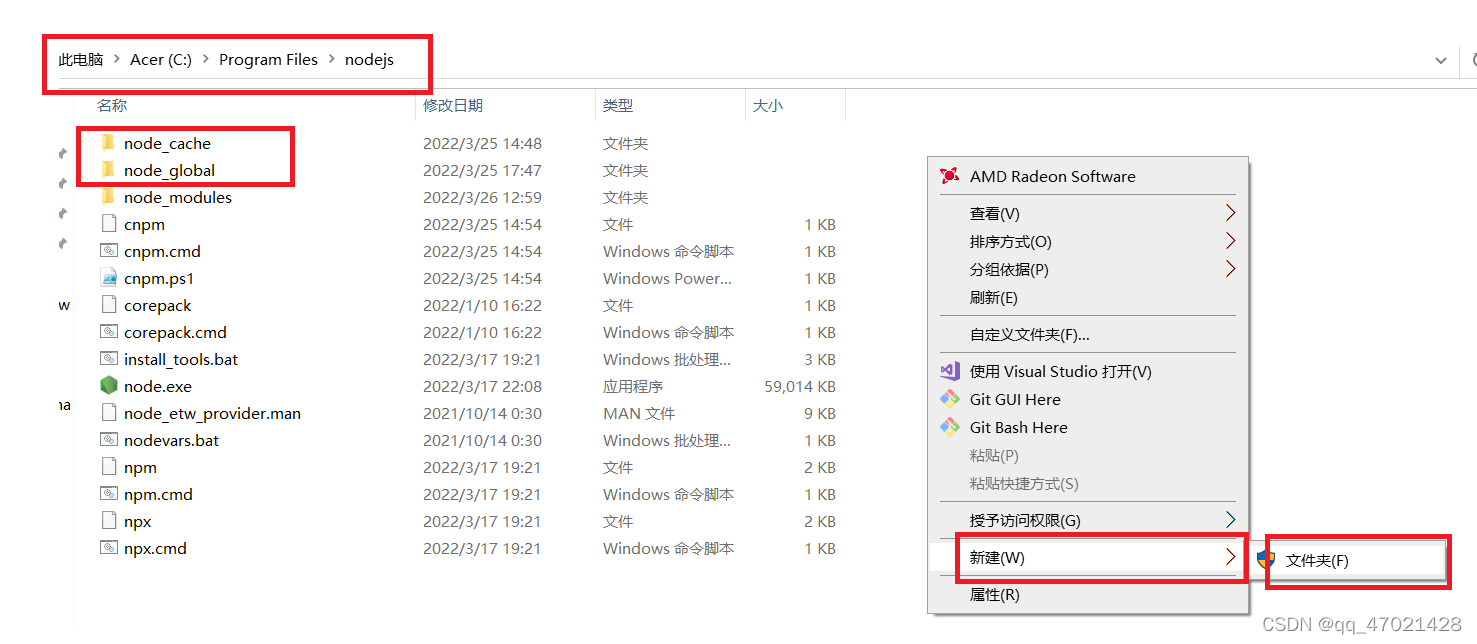Expand the 查看(V) submenu arrow
Image resolution: width=1477 pixels, height=644 pixels.
click(x=1230, y=213)
